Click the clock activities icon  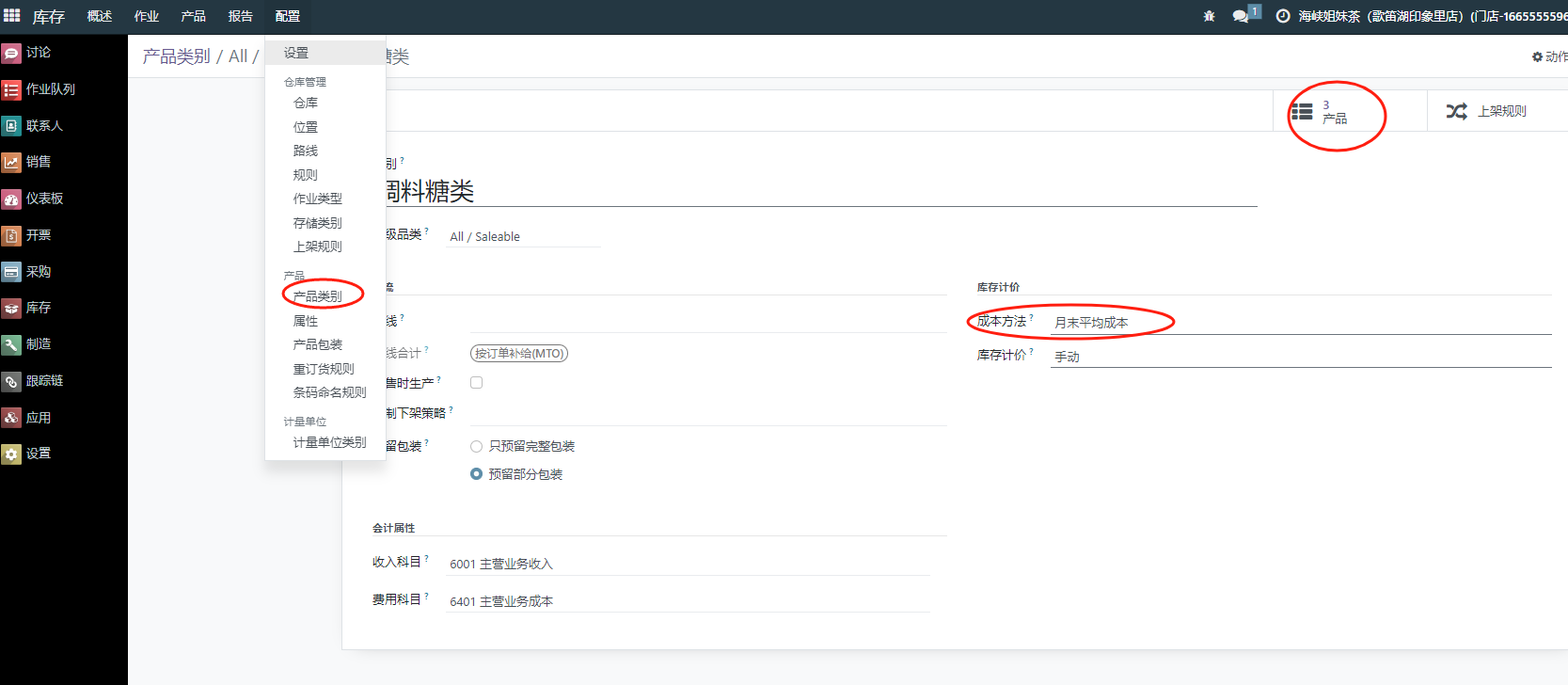pyautogui.click(x=1282, y=16)
